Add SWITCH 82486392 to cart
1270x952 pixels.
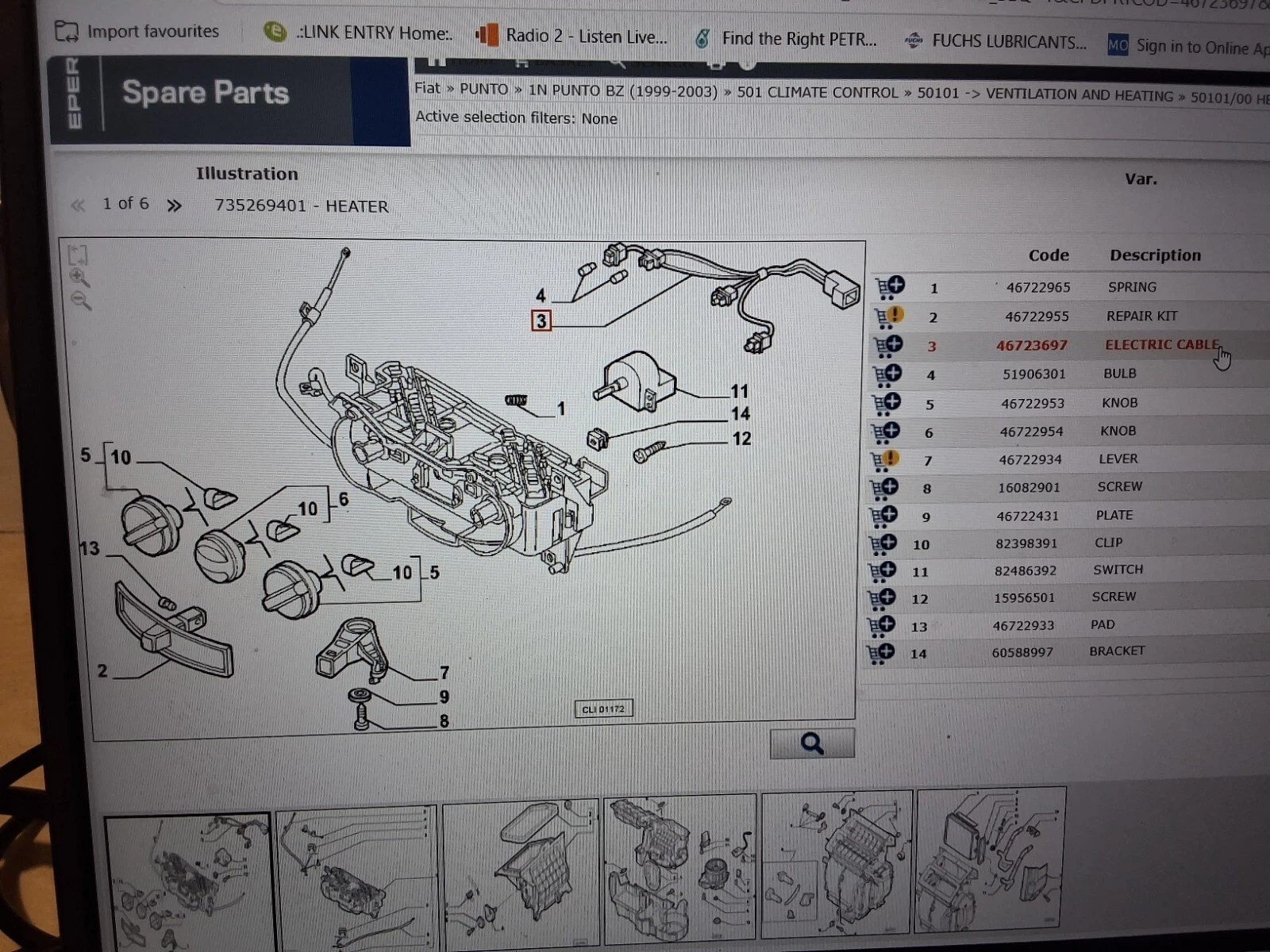click(x=882, y=571)
